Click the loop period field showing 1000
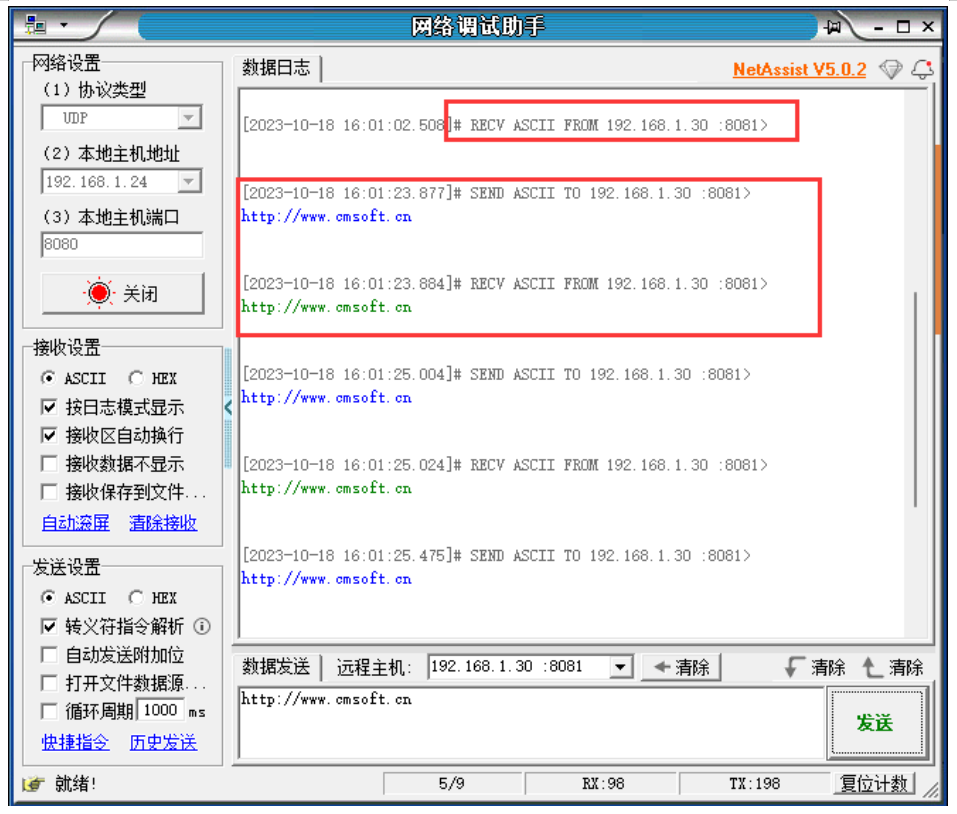The height and width of the screenshot is (814, 957). coord(161,710)
